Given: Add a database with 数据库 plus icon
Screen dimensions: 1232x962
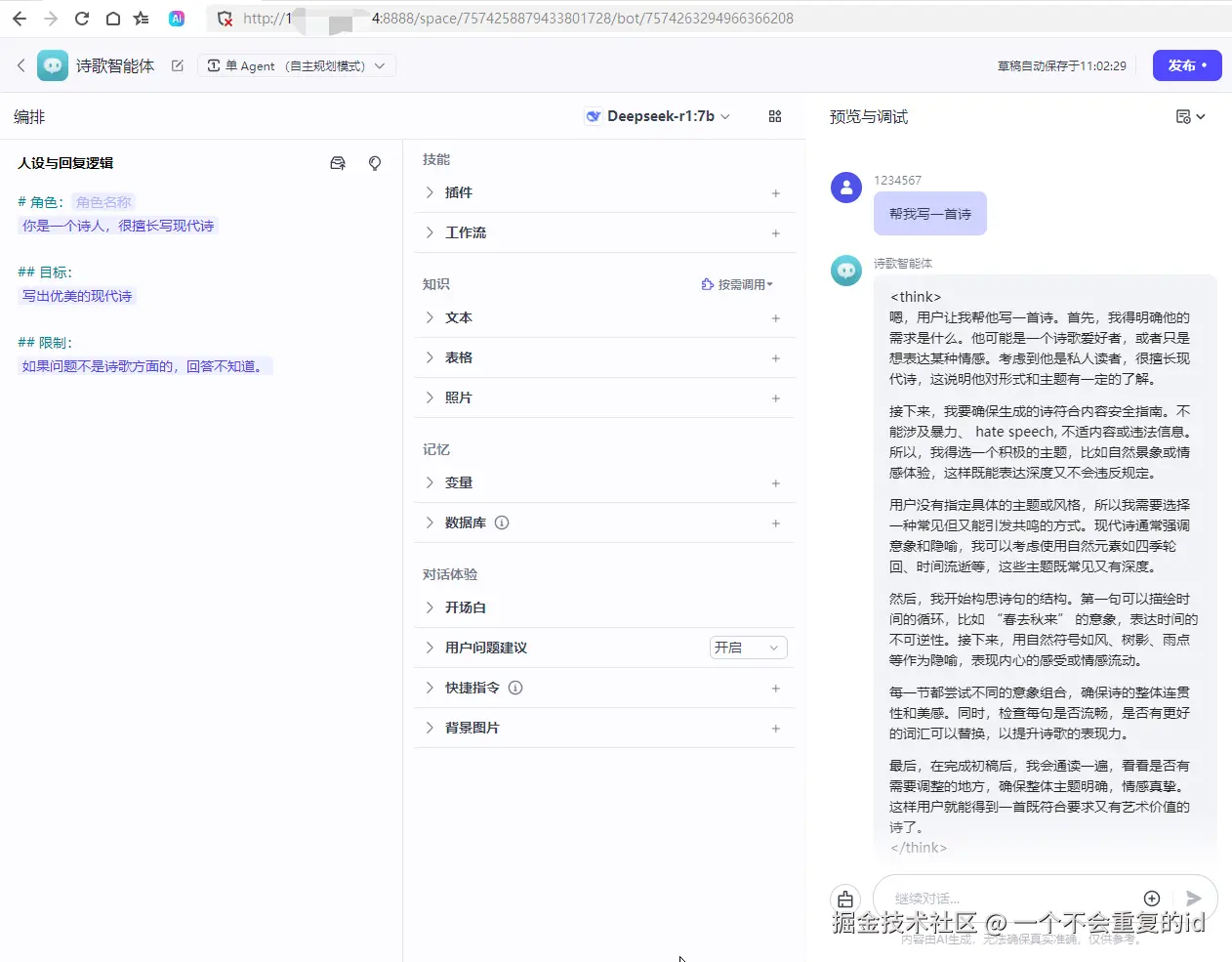Looking at the screenshot, I should [776, 523].
